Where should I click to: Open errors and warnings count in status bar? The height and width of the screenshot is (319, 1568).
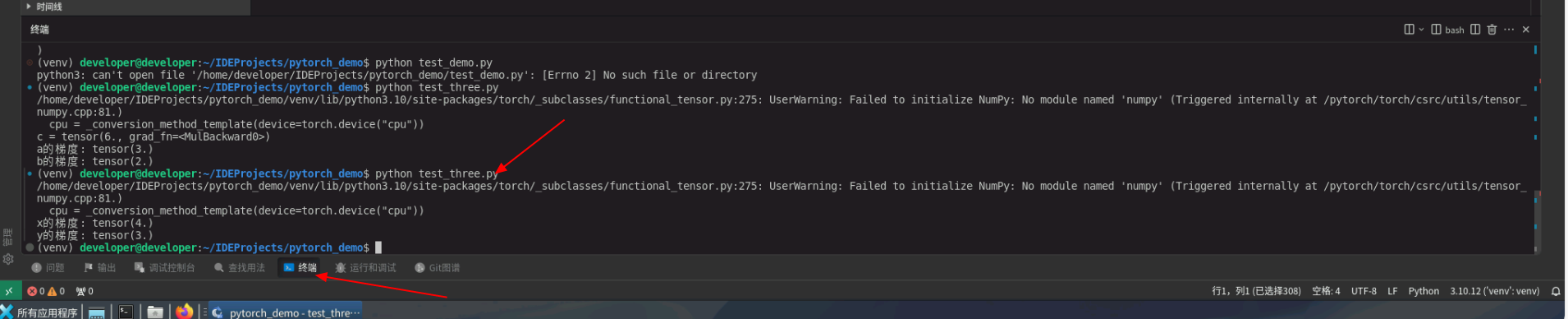(46, 291)
